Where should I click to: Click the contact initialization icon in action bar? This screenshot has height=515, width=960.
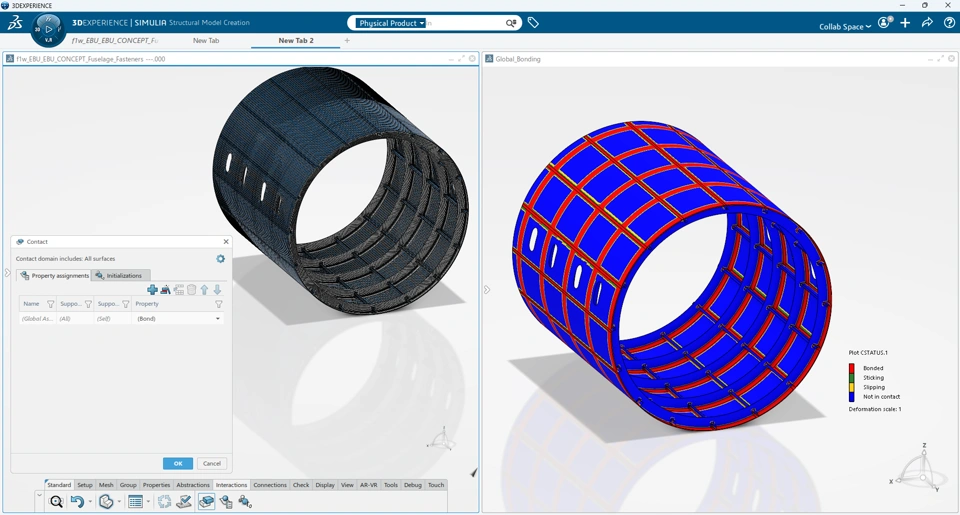pyautogui.click(x=246, y=502)
